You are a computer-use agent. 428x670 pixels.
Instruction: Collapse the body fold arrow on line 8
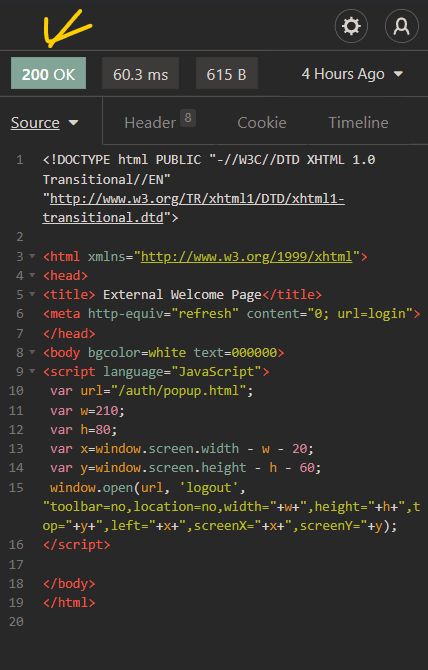tap(32, 353)
